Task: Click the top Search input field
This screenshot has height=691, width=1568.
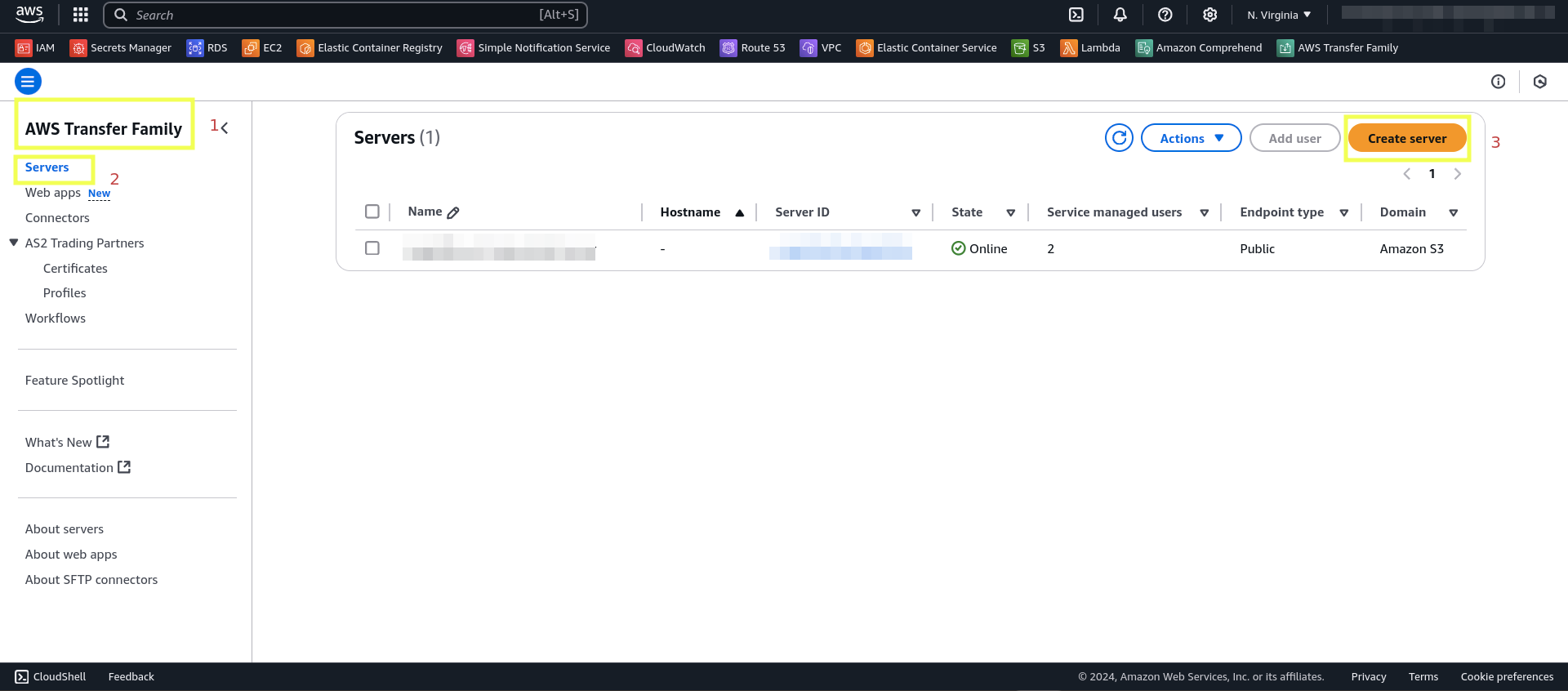Action: 345,15
